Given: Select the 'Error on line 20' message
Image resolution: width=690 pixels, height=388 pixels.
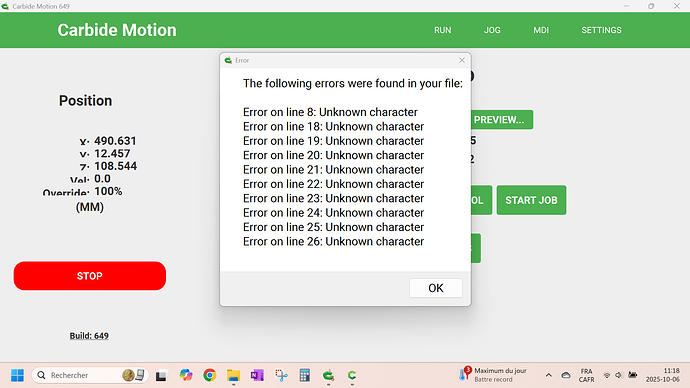Looking at the screenshot, I should [334, 155].
